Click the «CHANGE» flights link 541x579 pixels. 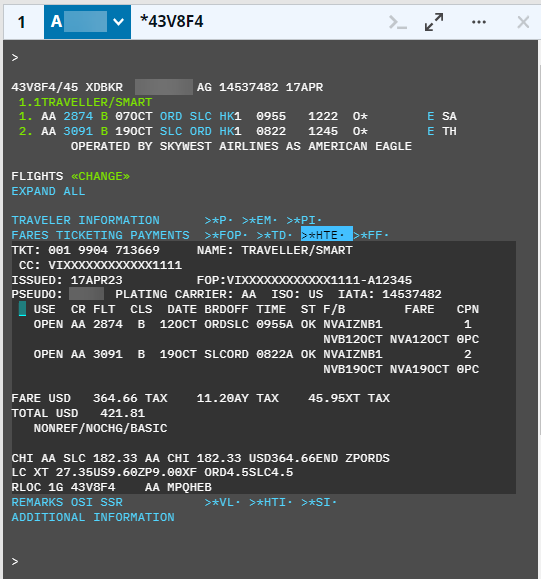click(100, 177)
